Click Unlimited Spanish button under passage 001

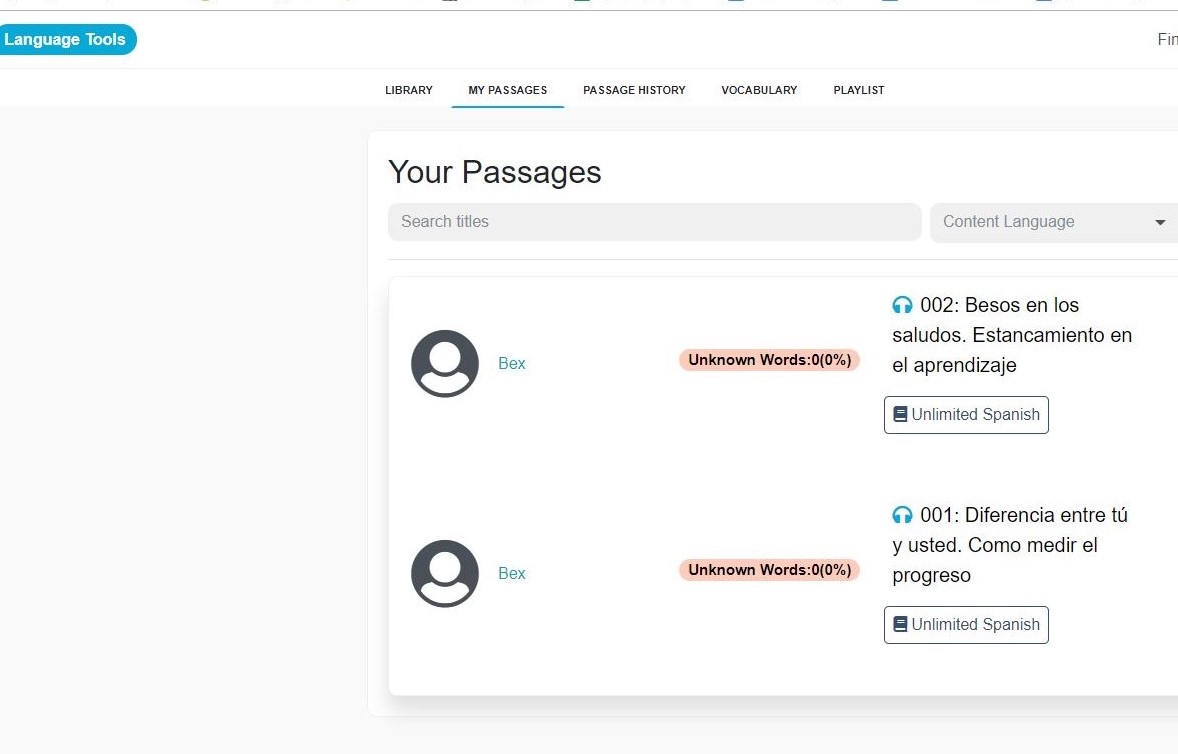click(966, 624)
